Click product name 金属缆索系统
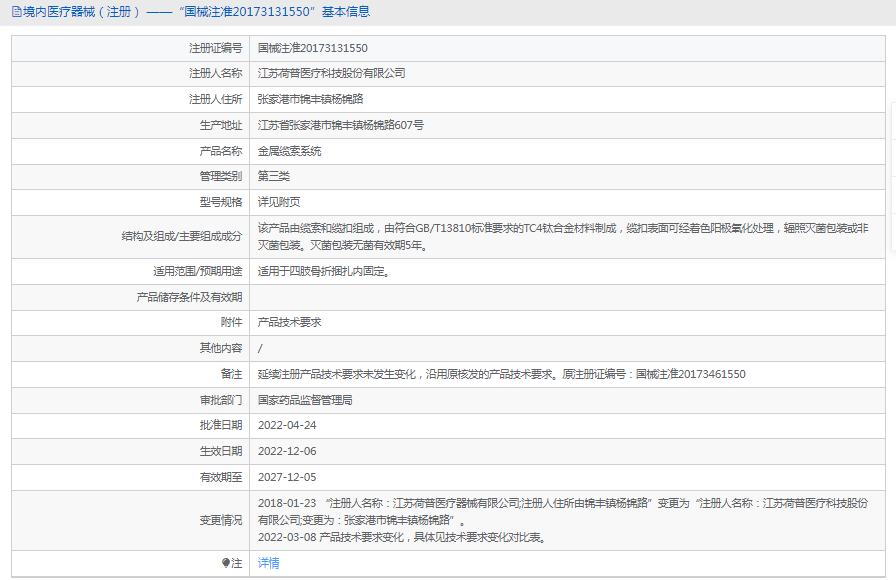 pyautogui.click(x=289, y=151)
